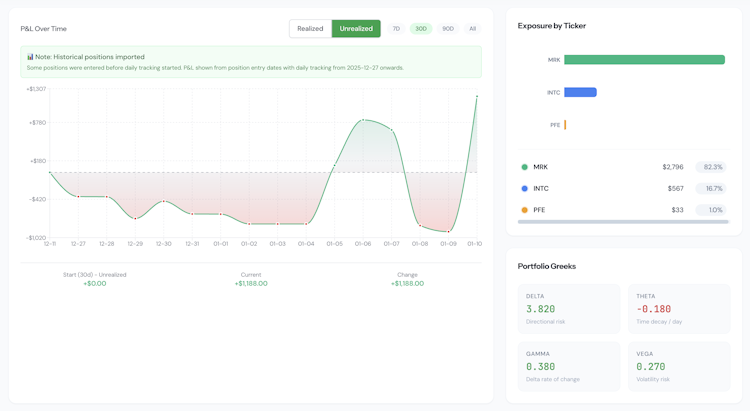The height and width of the screenshot is (411, 750).
Task: Click the 12-27 data point on chart
Action: 78,196
